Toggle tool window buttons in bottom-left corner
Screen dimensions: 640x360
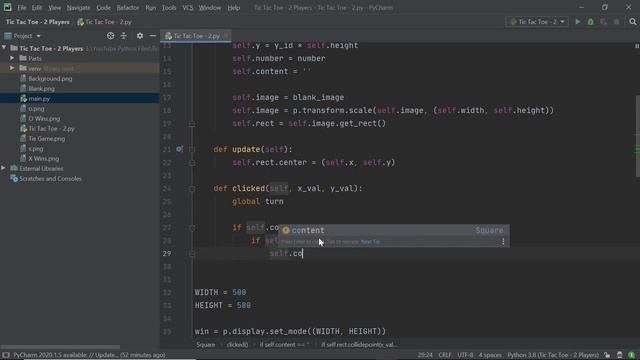tap(6, 355)
